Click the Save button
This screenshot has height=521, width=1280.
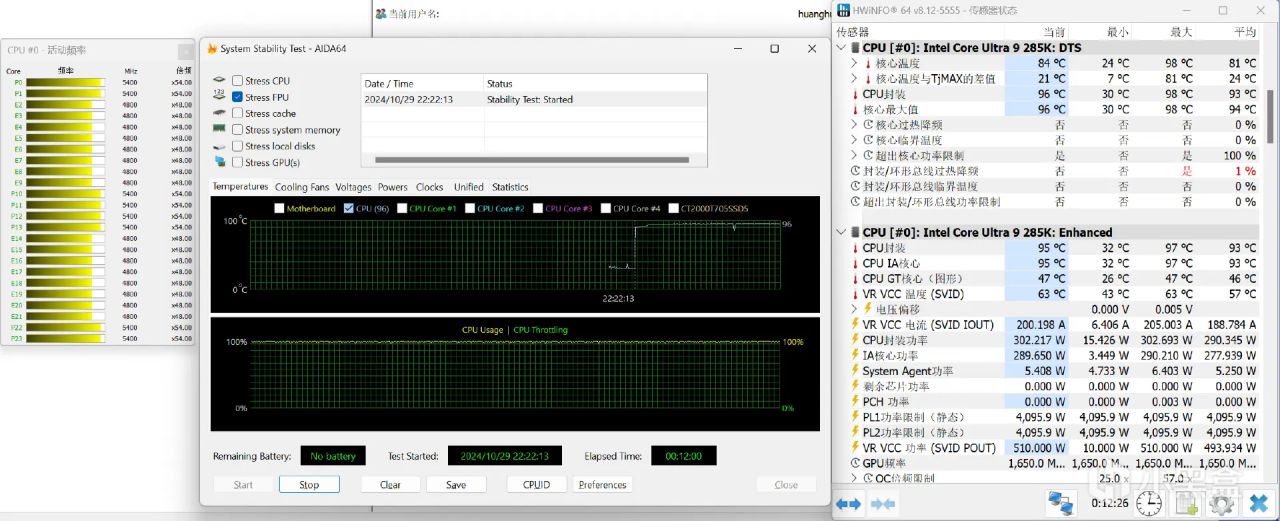click(456, 485)
